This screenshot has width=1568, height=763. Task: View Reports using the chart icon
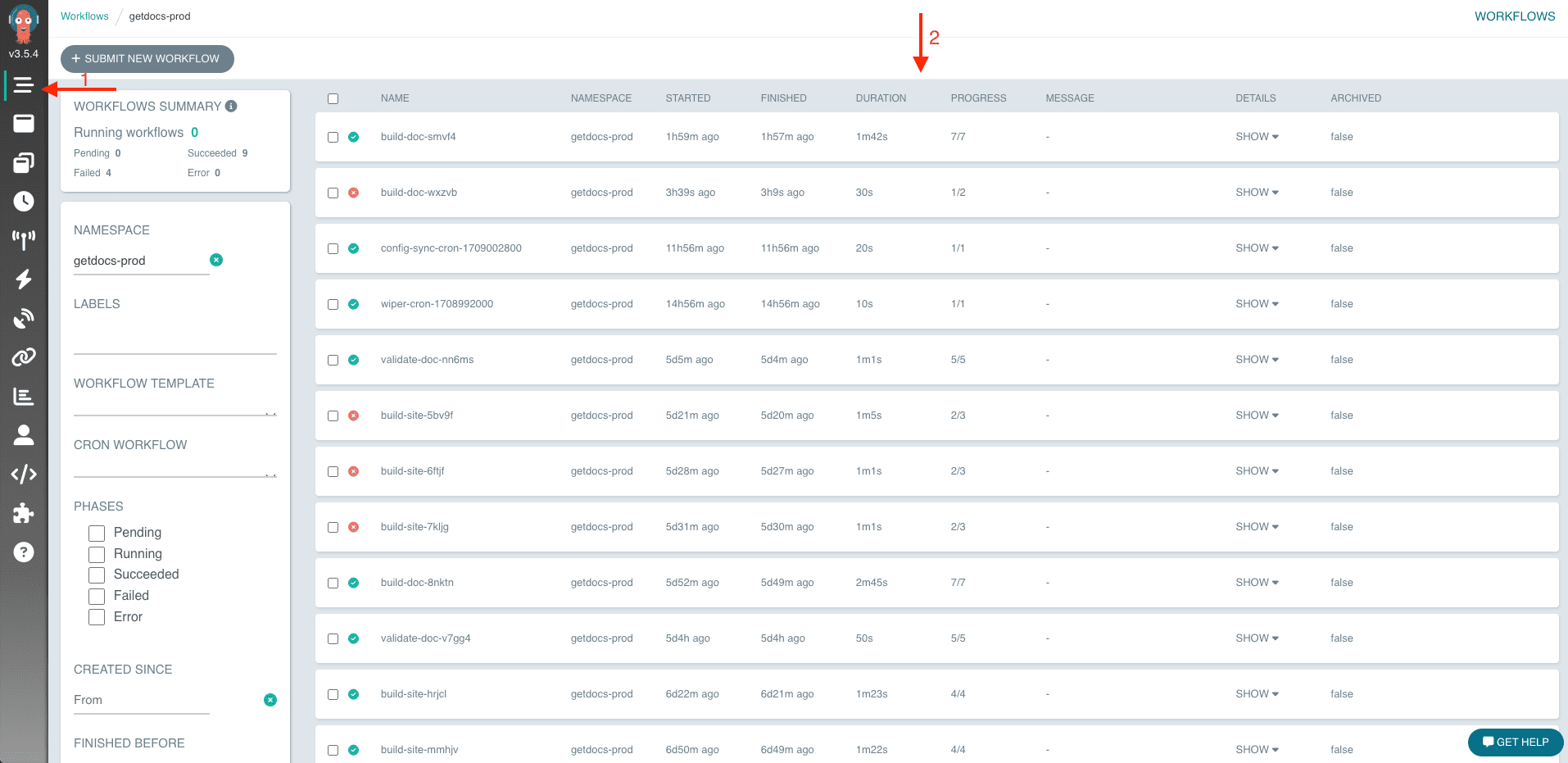[24, 396]
